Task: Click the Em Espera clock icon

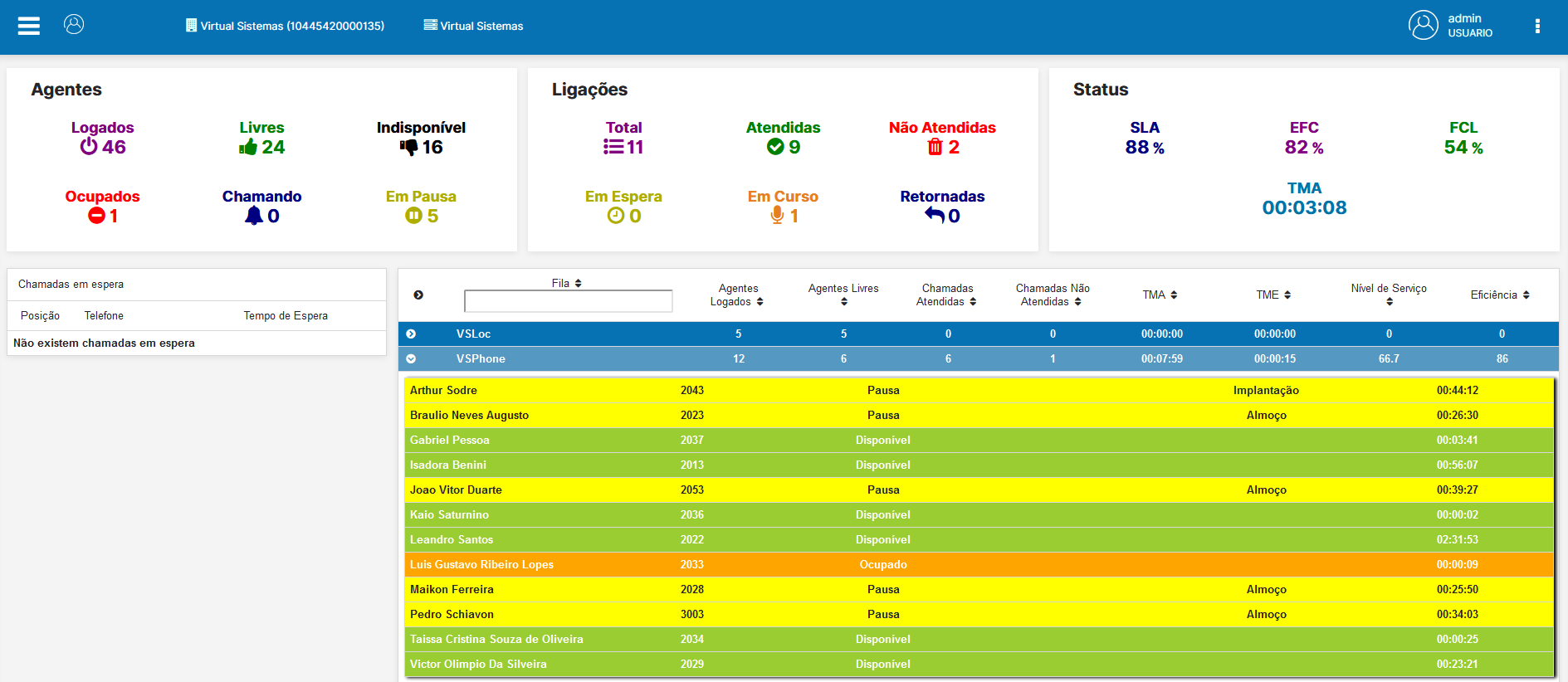Action: click(616, 216)
